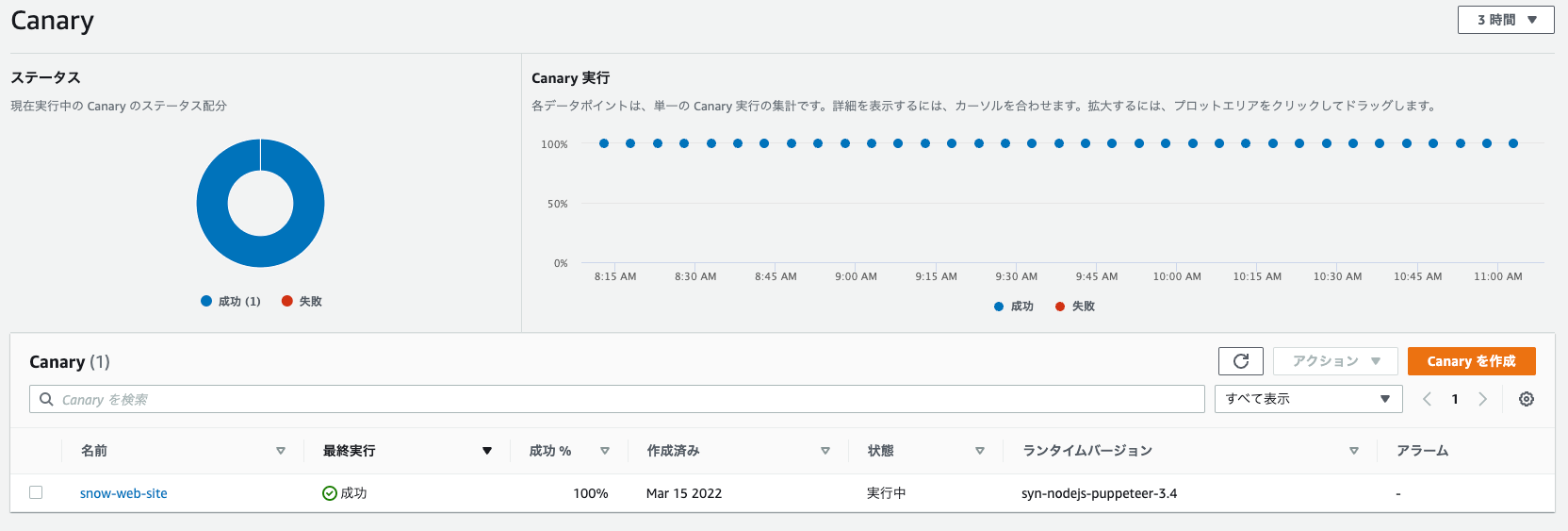The height and width of the screenshot is (531, 1568).
Task: Click page number 1
Action: (1455, 399)
